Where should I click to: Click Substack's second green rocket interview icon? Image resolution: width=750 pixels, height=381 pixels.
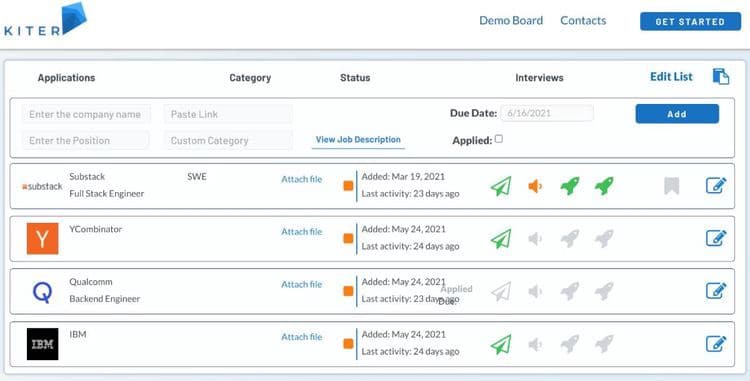coord(604,186)
